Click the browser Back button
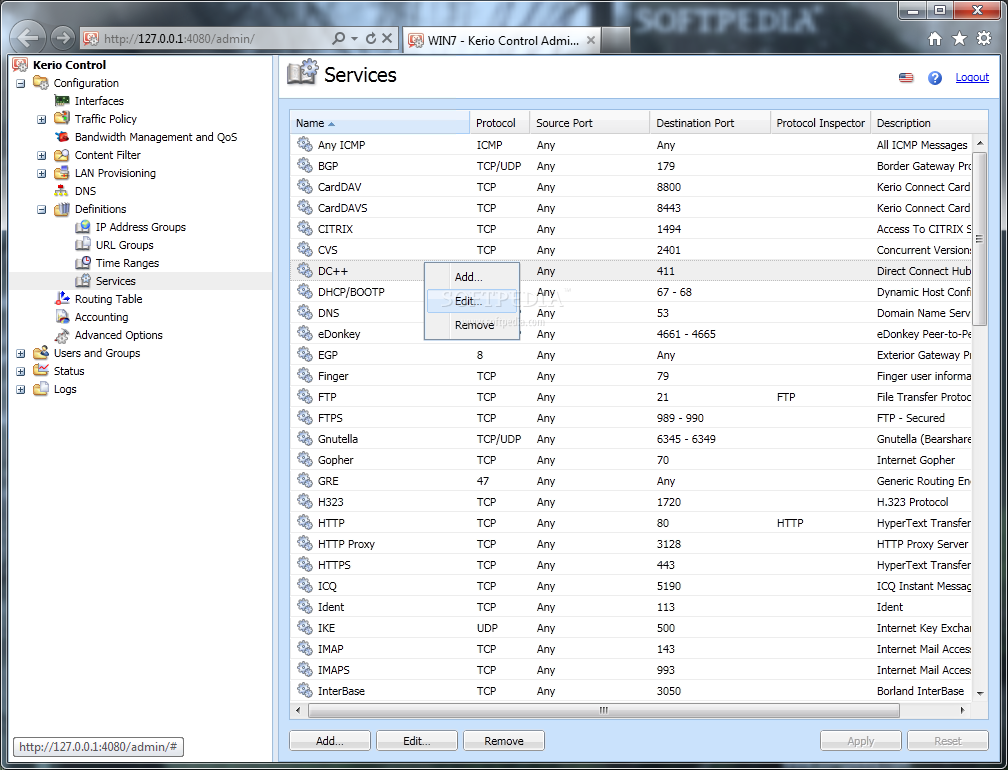Screen dimensions: 1008x770 (x=28, y=38)
